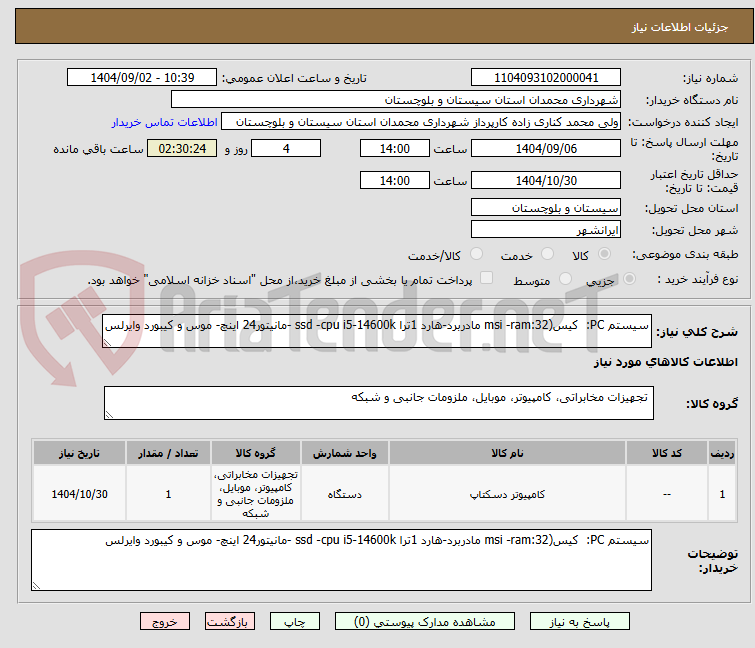The height and width of the screenshot is (648, 755).
Task: Select the 'کالا' radio button
Action: click(x=604, y=254)
